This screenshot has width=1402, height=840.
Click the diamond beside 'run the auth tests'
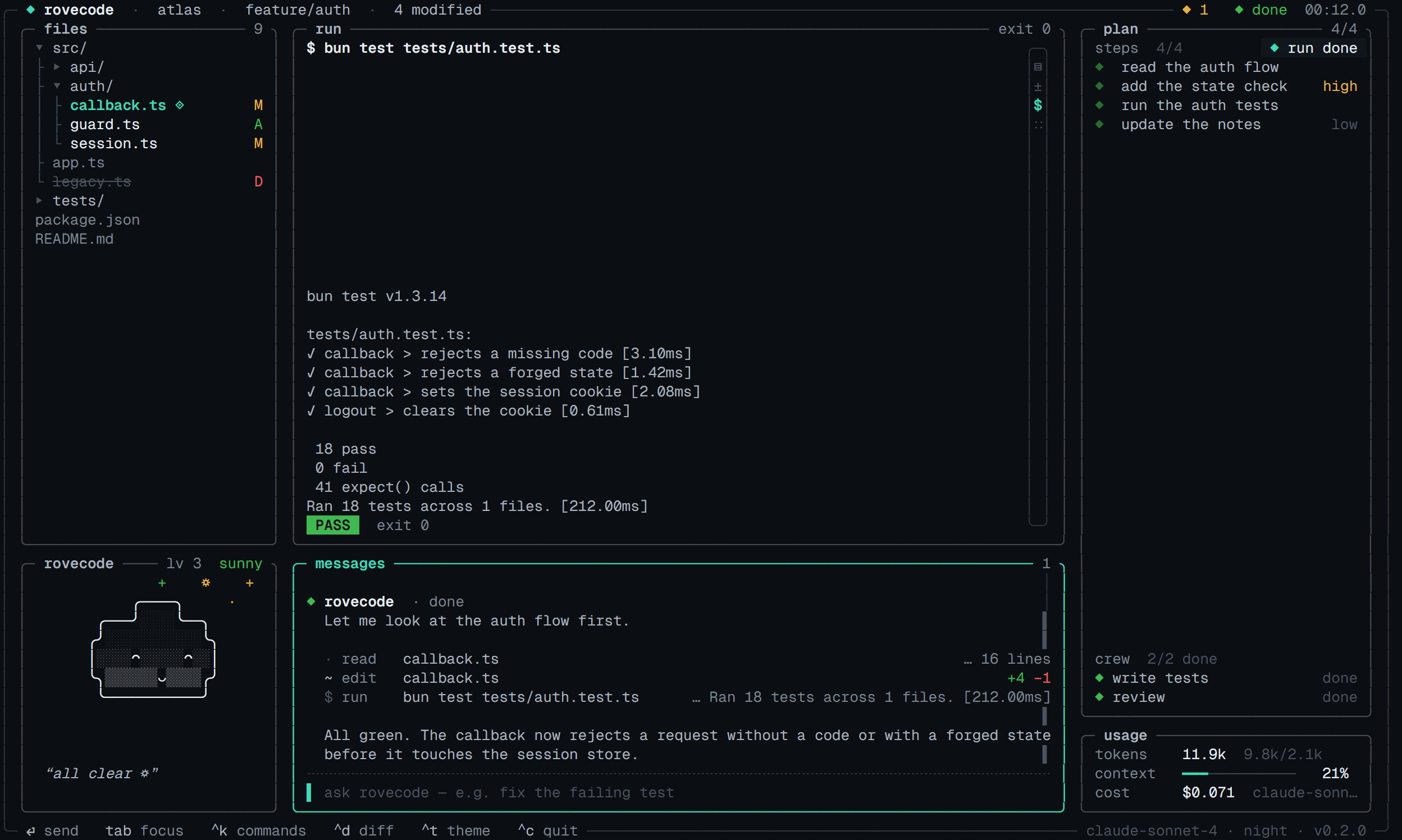tap(1099, 106)
